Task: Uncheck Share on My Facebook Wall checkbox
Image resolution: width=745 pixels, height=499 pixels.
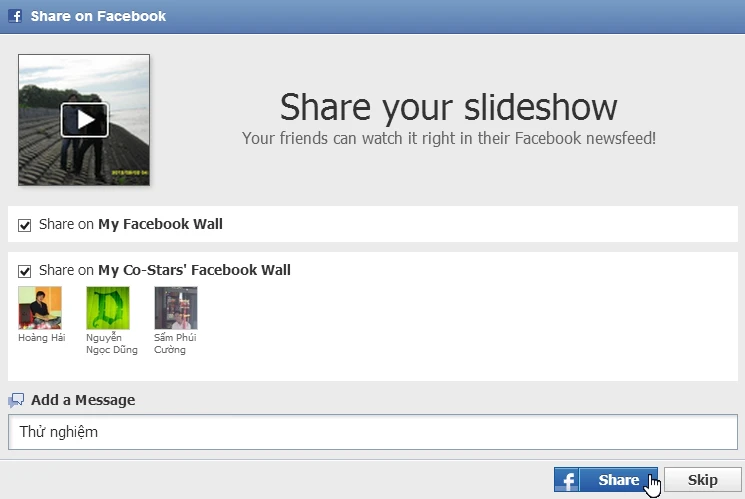Action: pos(25,225)
